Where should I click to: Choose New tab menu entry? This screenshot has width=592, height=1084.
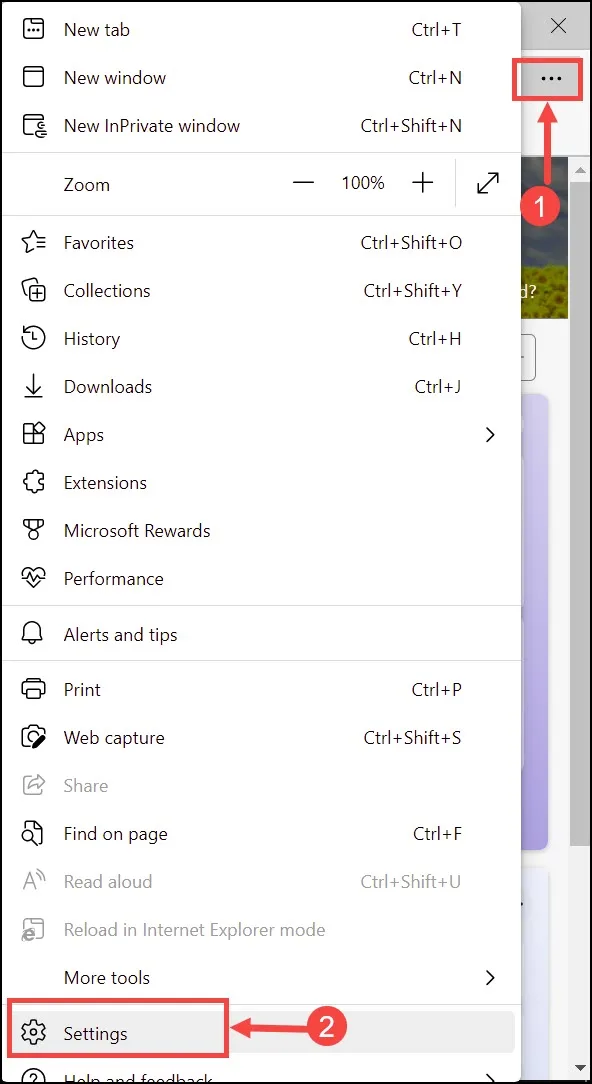(261, 30)
